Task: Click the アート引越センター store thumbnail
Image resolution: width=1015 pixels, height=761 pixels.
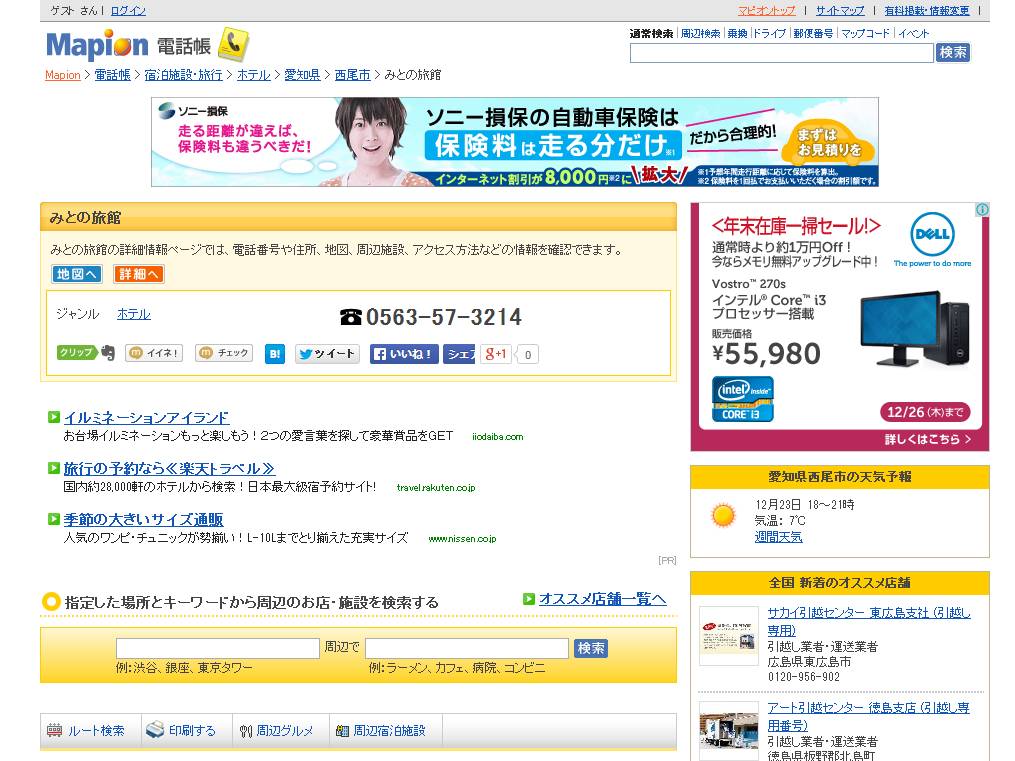Action: pos(729,731)
